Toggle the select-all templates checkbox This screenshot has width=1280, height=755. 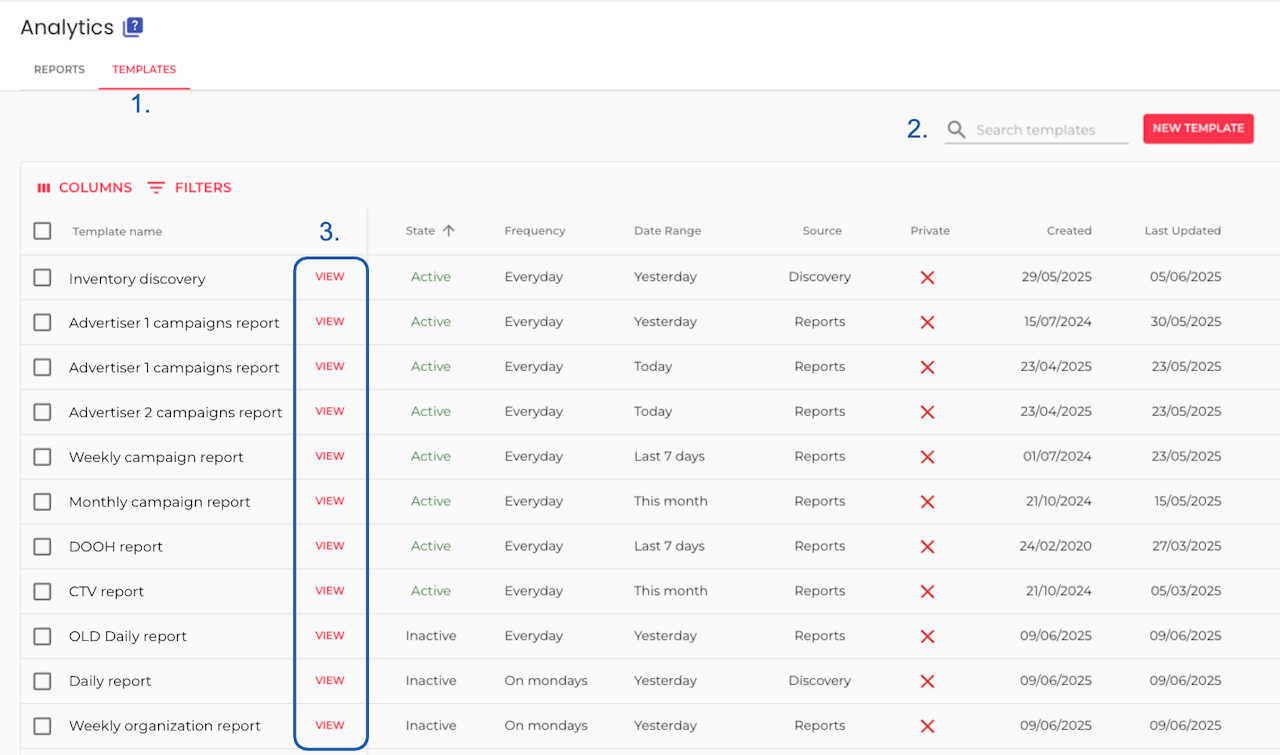pyautogui.click(x=42, y=231)
